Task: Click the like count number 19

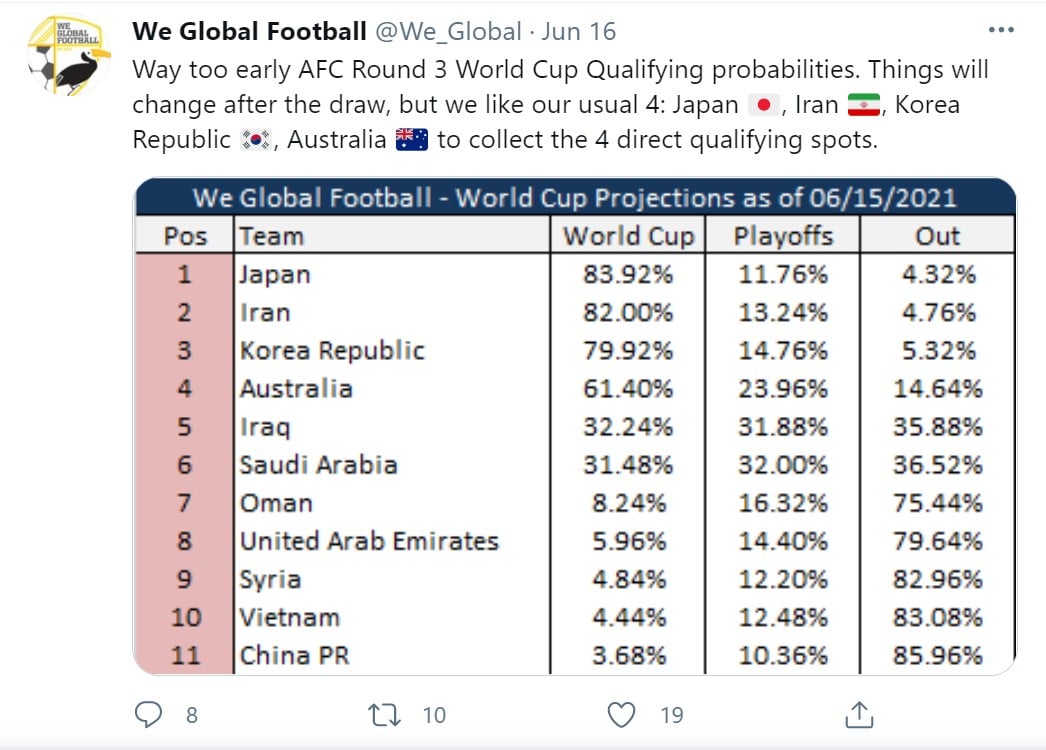Action: click(x=671, y=715)
